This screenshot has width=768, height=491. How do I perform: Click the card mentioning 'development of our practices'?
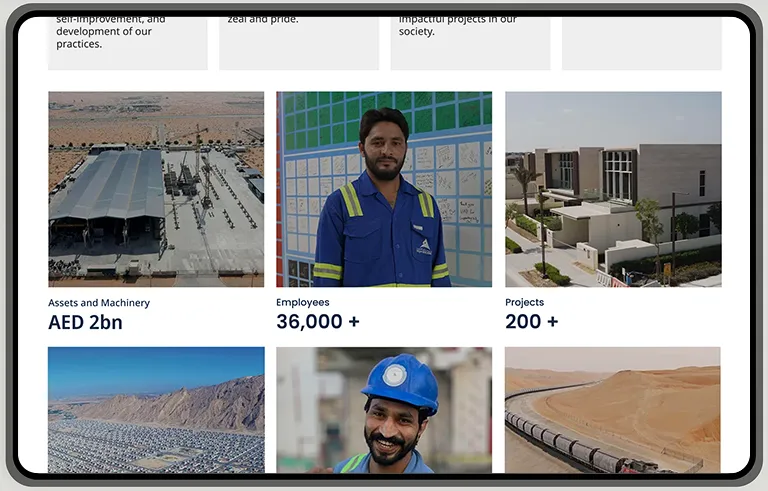point(128,43)
